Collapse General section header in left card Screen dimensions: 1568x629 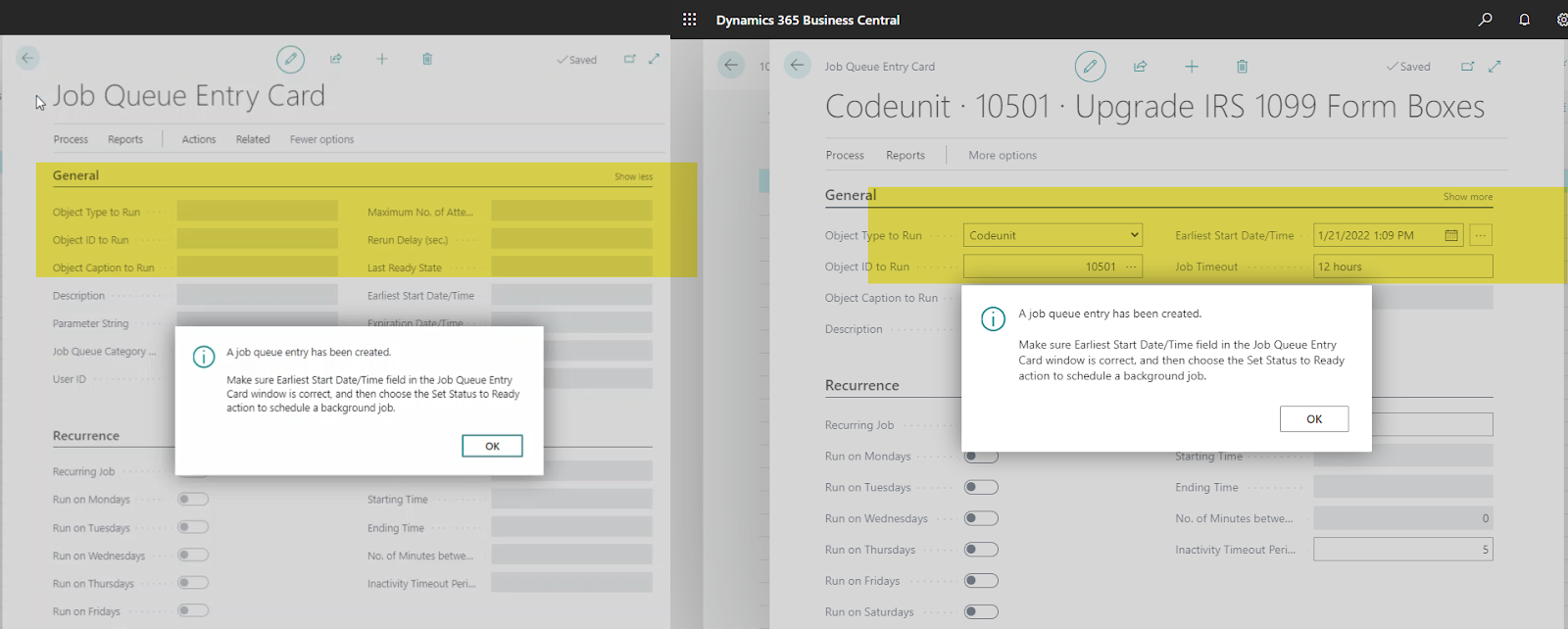coord(75,175)
